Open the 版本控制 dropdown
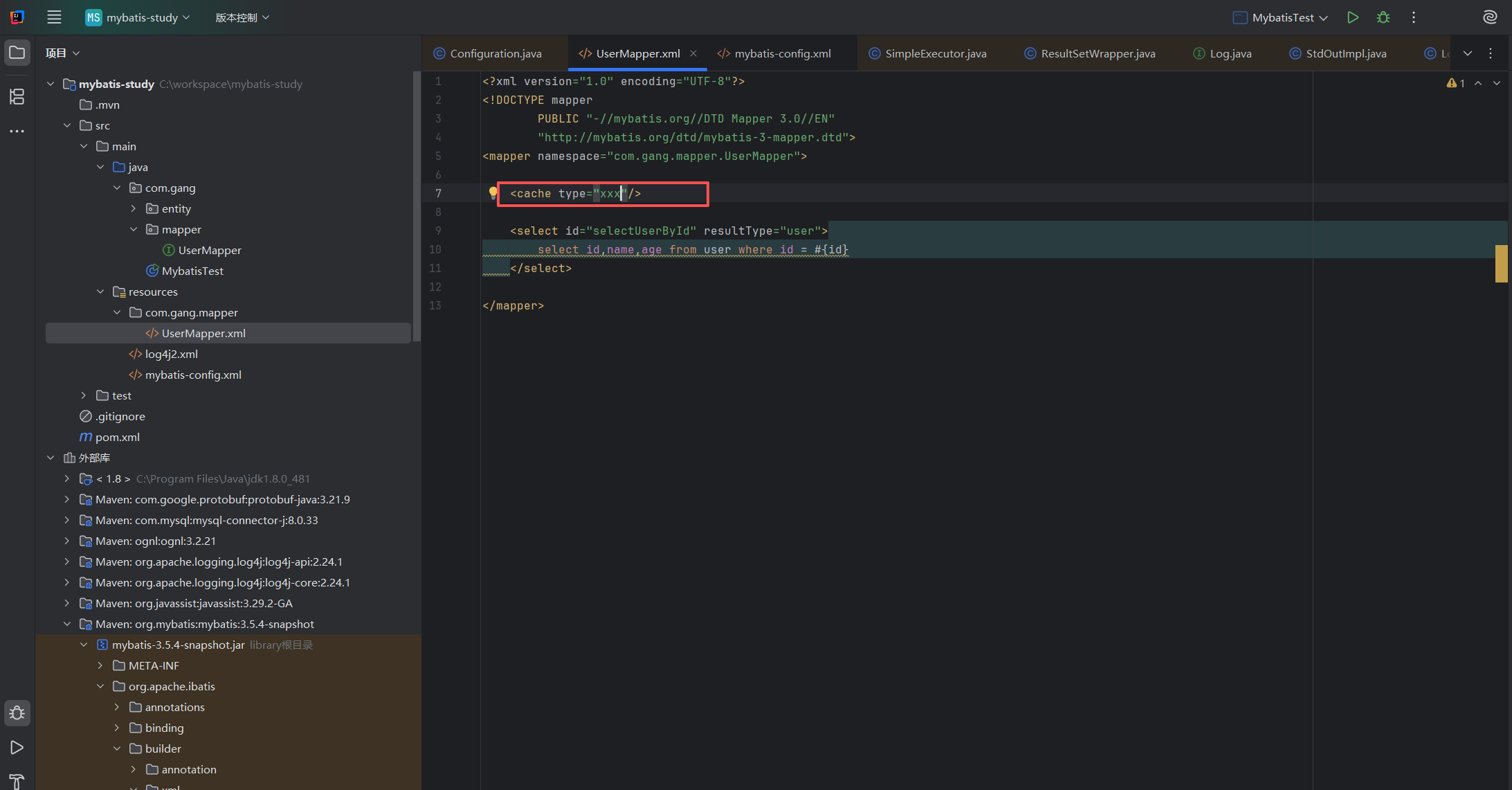 242,17
